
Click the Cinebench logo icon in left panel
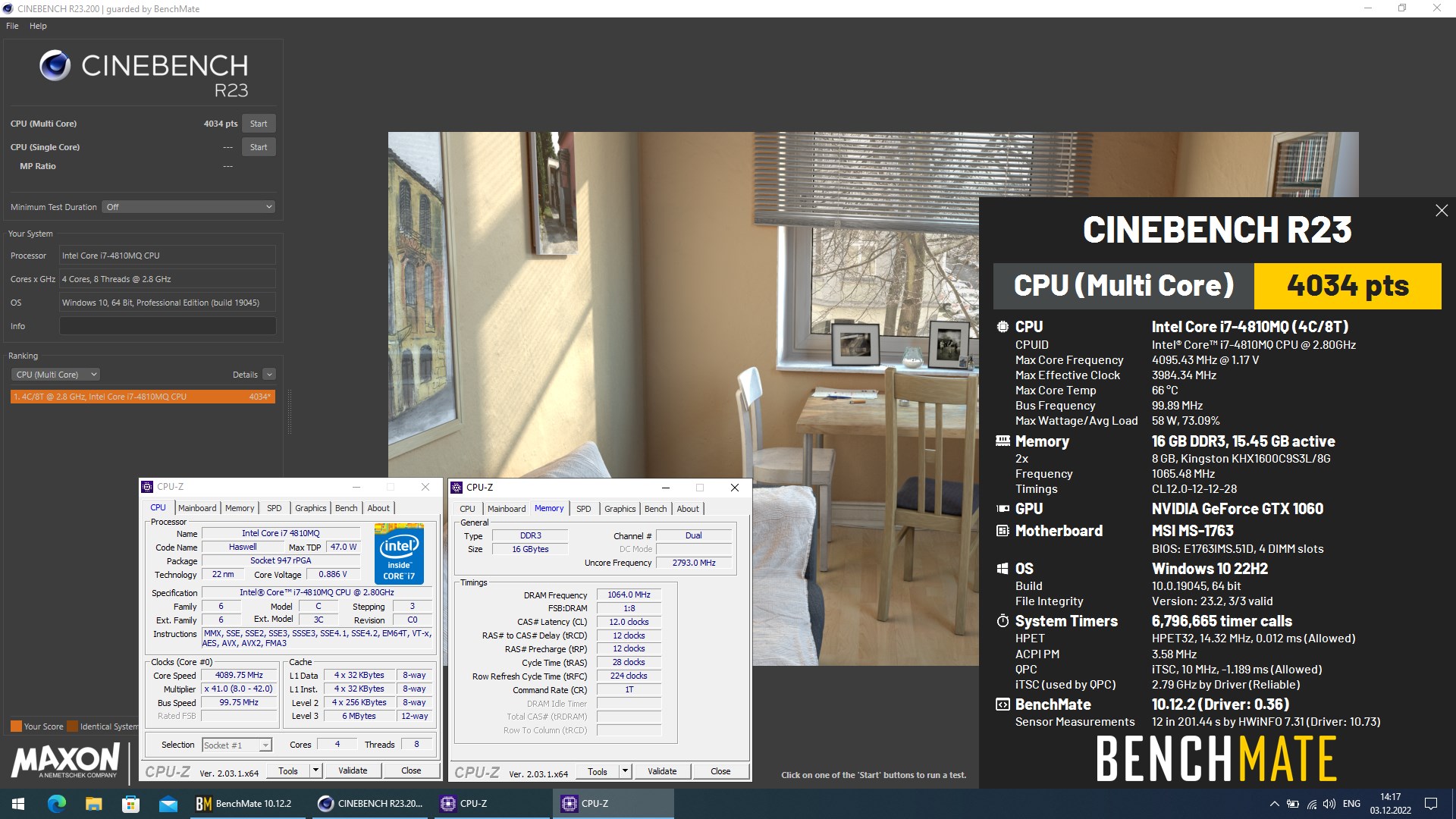pyautogui.click(x=55, y=66)
